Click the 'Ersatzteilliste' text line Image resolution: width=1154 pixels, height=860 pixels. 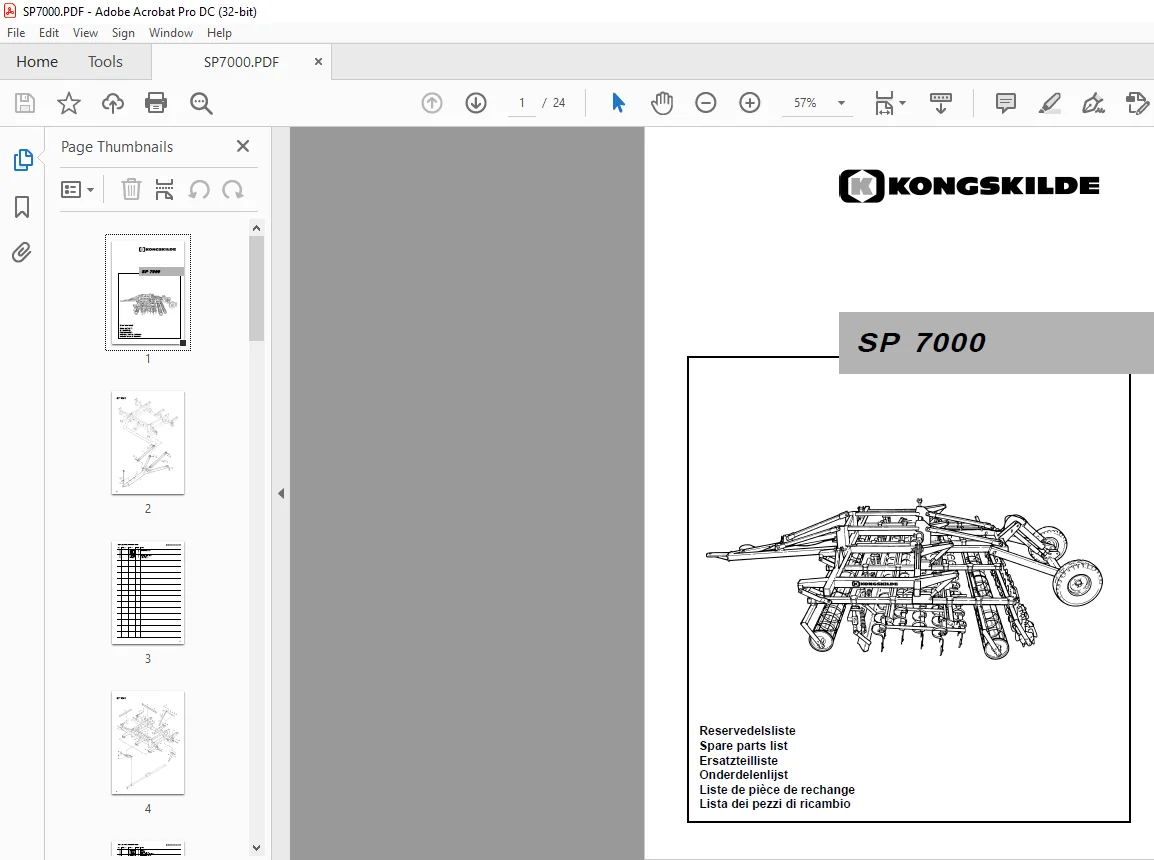[x=738, y=761]
